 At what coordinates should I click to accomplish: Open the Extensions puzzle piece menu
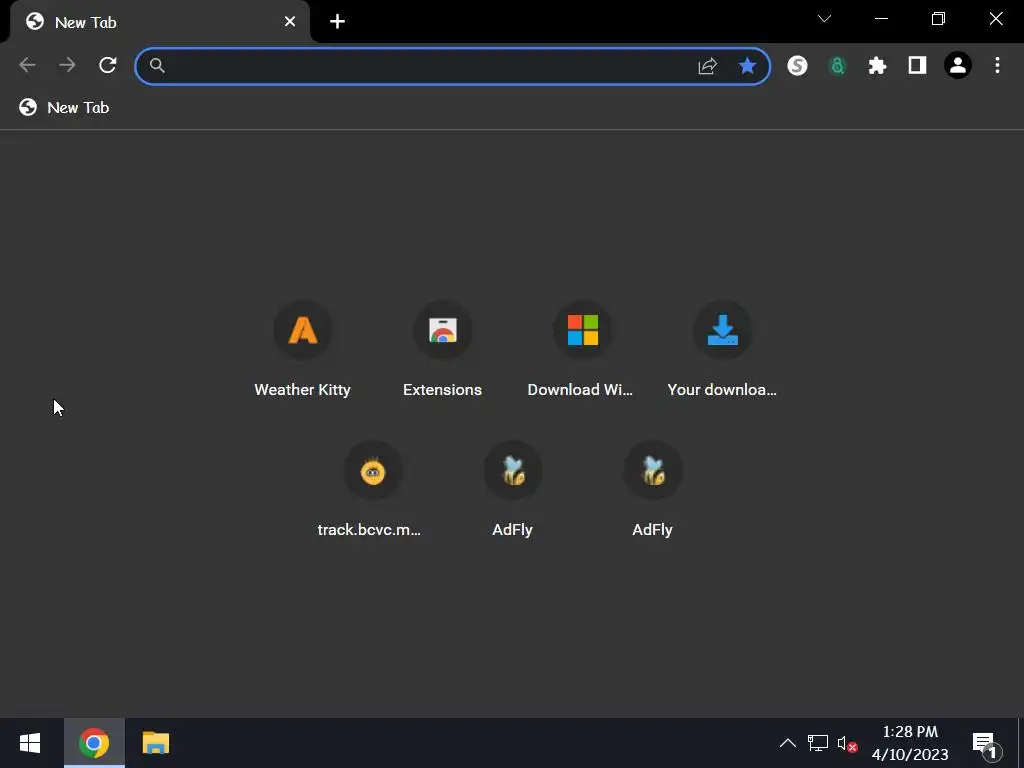pos(877,65)
